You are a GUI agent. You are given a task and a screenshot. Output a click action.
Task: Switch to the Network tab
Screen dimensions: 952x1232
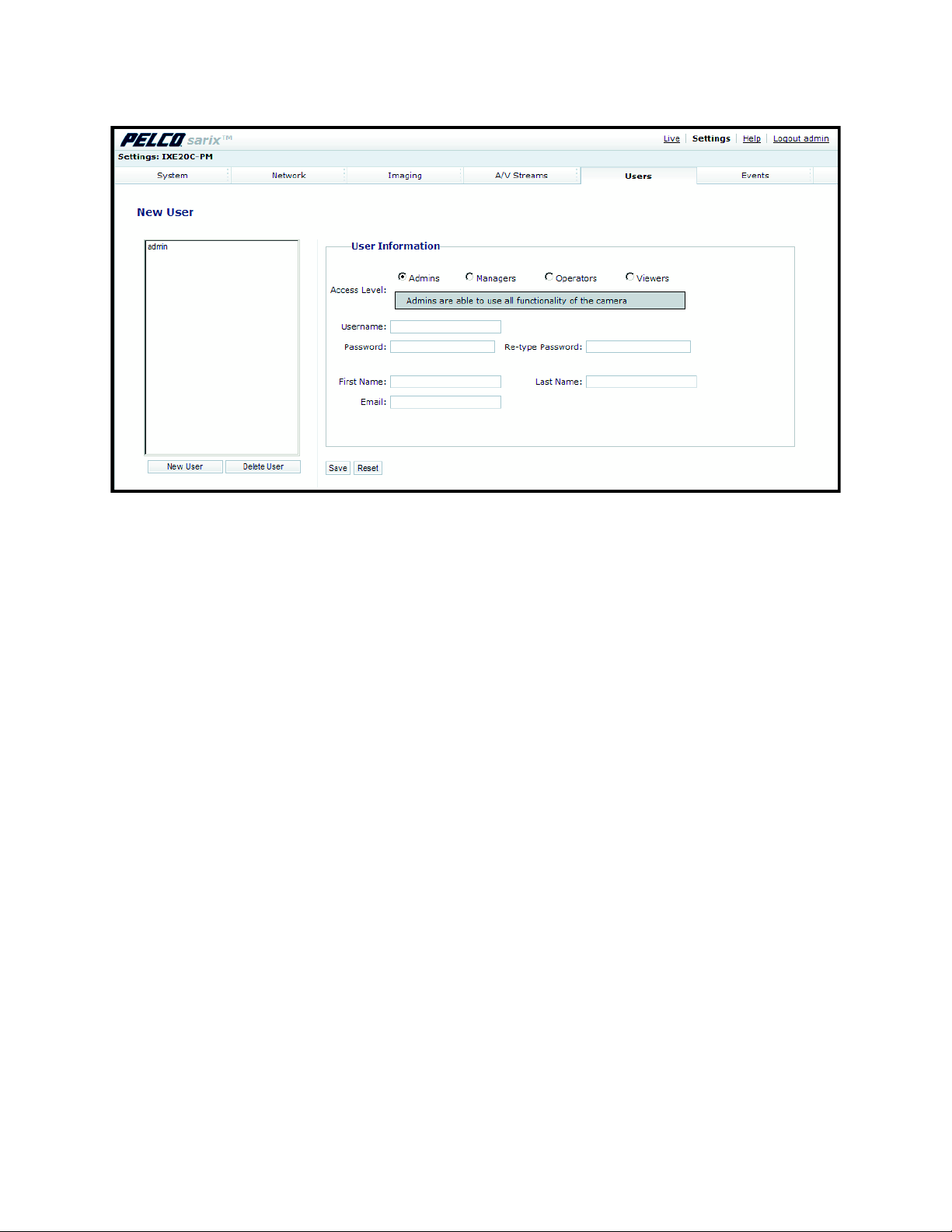pyautogui.click(x=288, y=176)
